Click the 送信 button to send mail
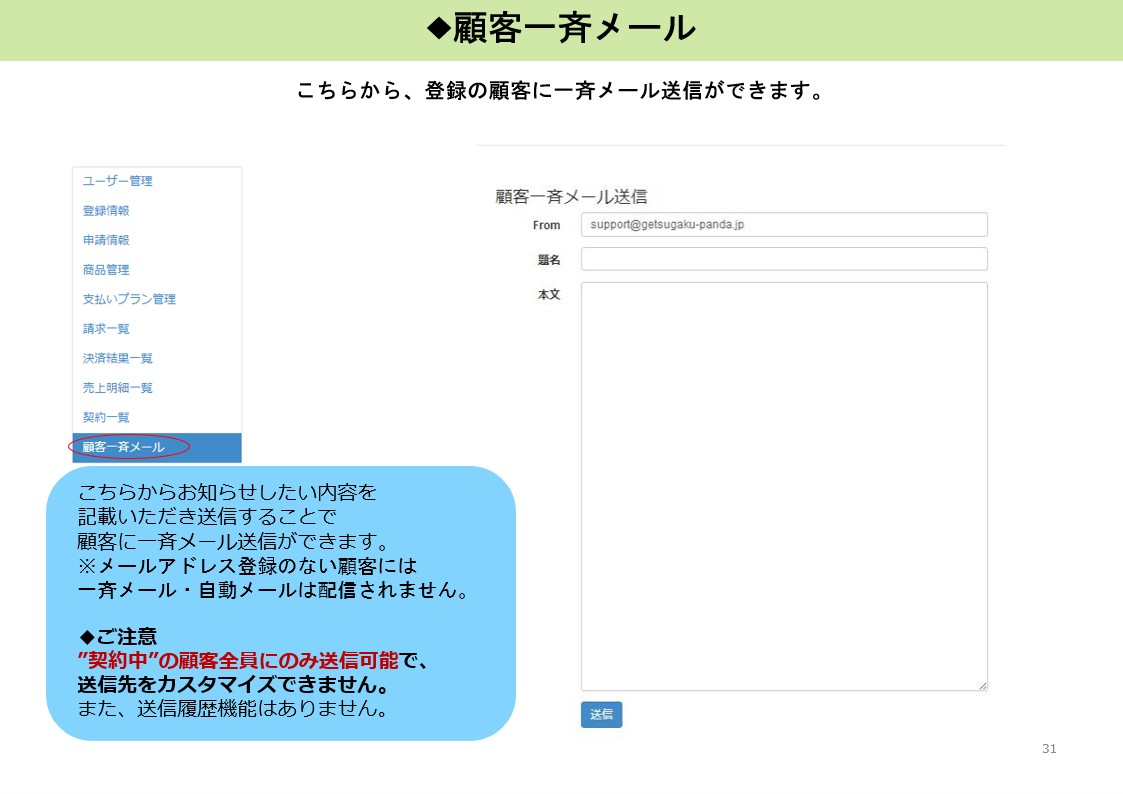This screenshot has height=794, width=1123. coord(601,714)
